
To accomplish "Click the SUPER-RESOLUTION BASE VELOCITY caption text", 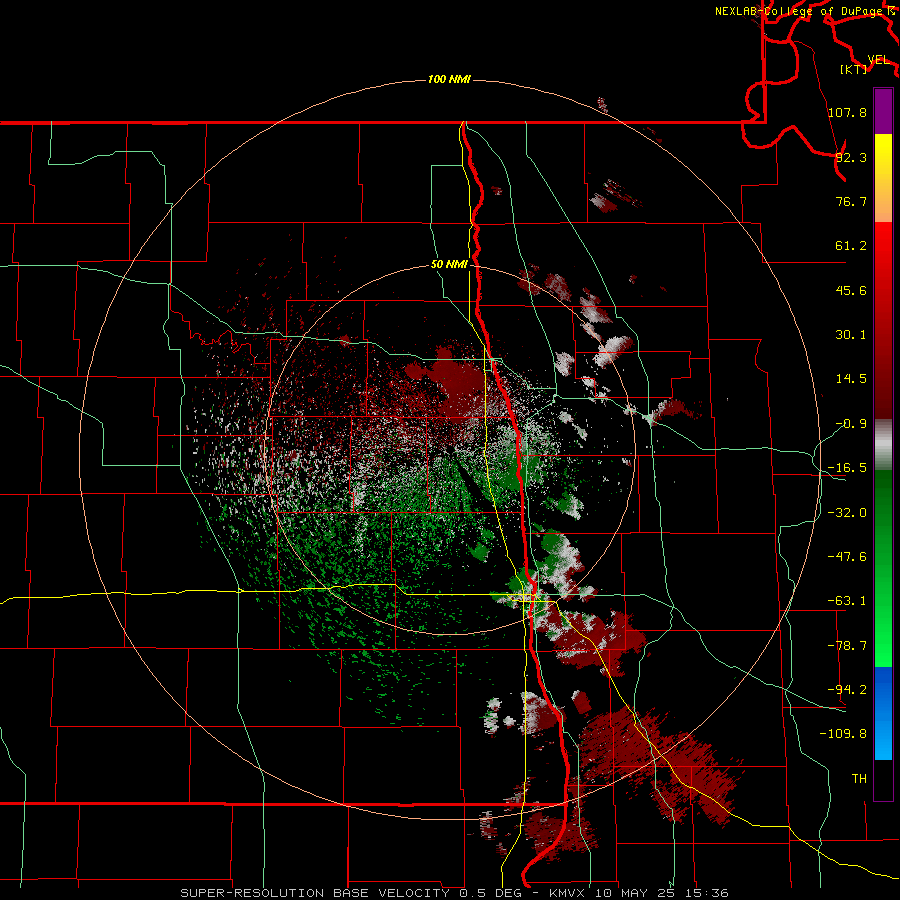I will [x=316, y=893].
